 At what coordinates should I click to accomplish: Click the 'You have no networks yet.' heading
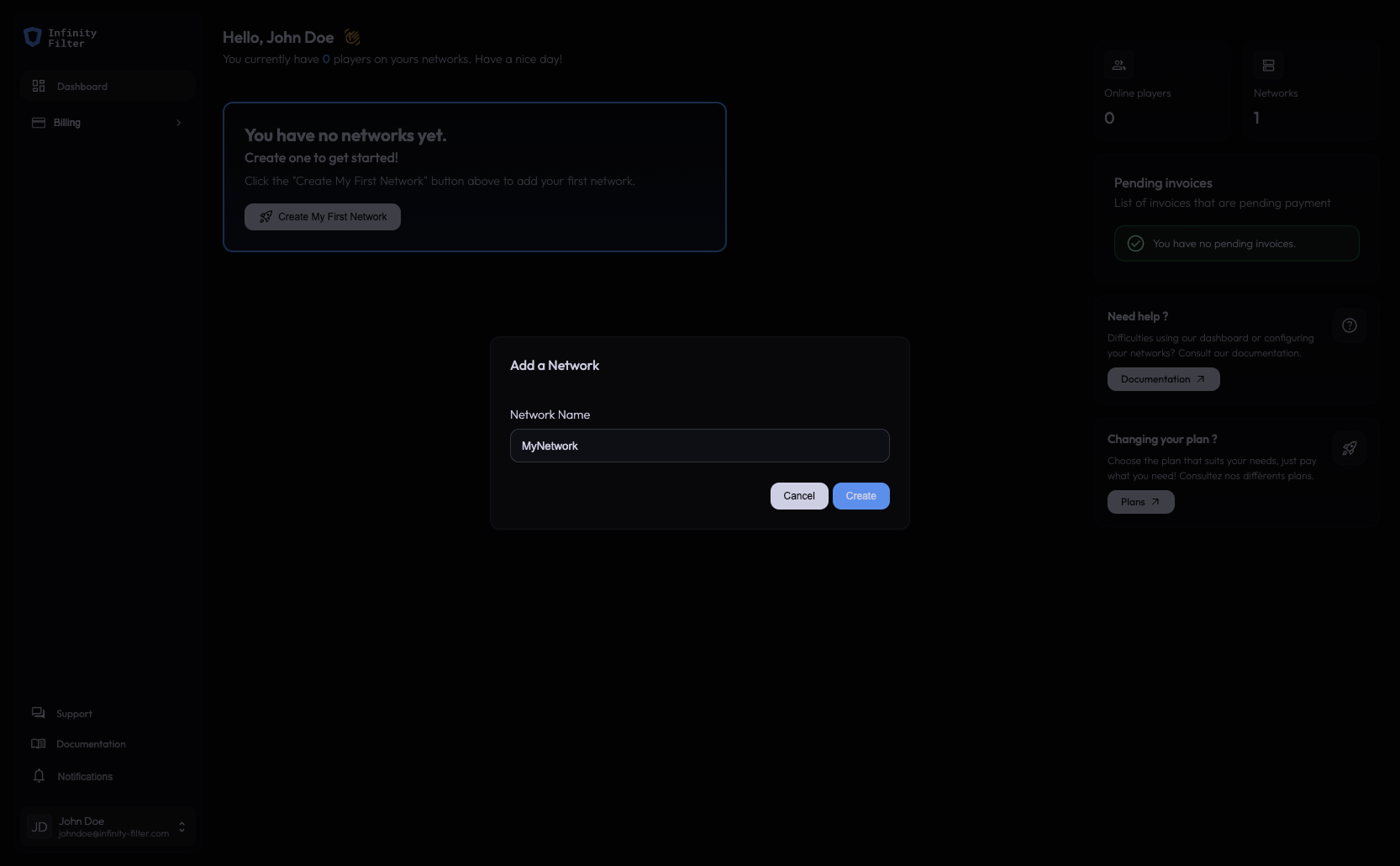(345, 135)
